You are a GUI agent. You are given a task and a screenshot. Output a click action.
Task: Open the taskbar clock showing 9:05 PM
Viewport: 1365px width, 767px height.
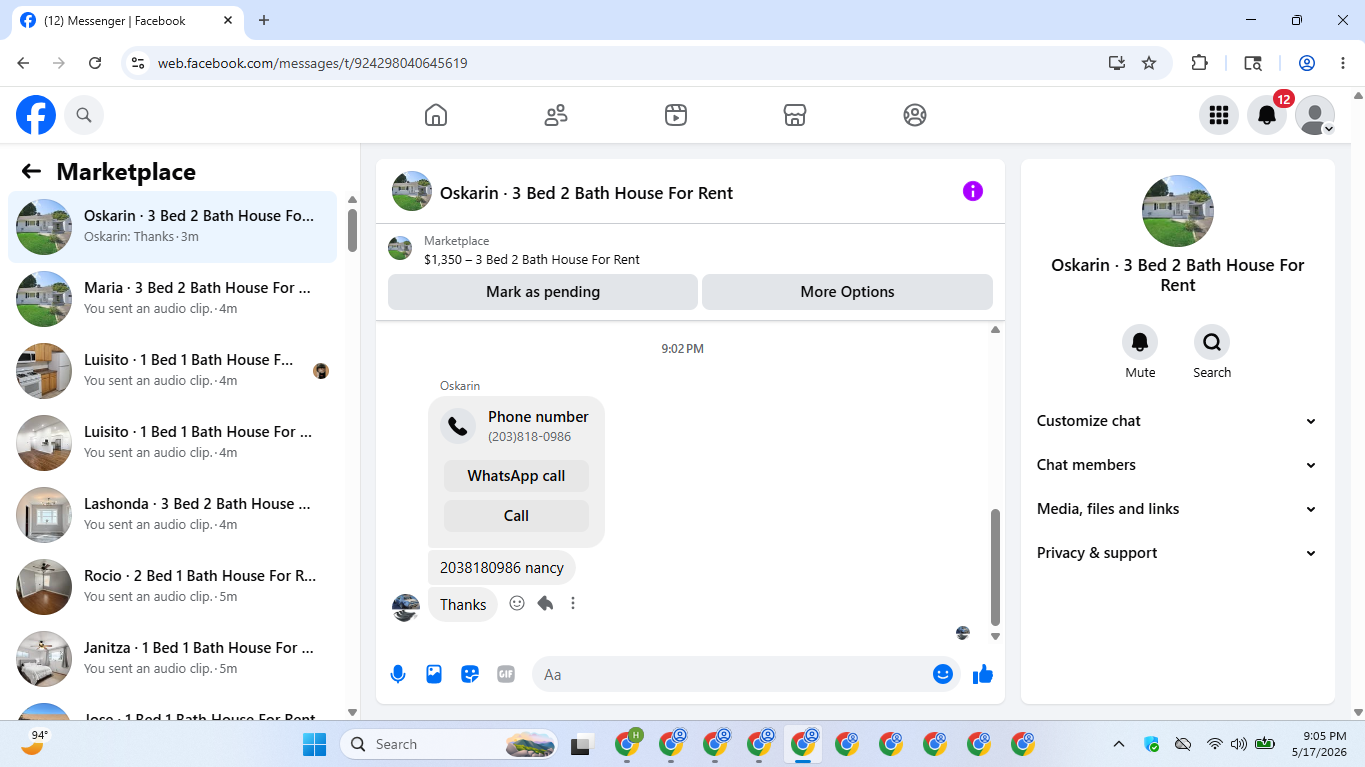coord(1319,744)
